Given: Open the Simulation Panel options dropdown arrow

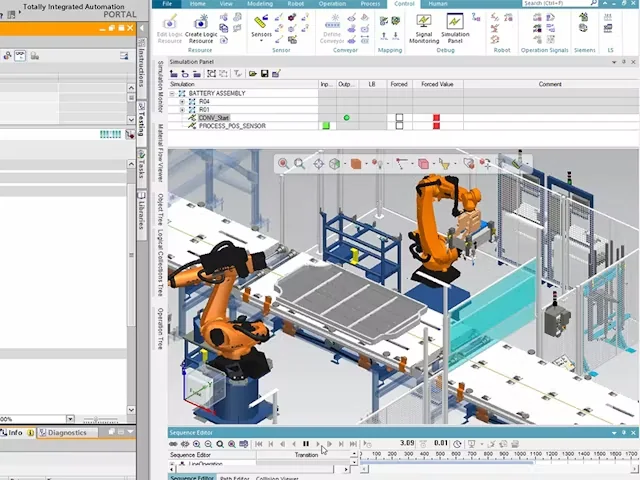Looking at the screenshot, I should 614,62.
